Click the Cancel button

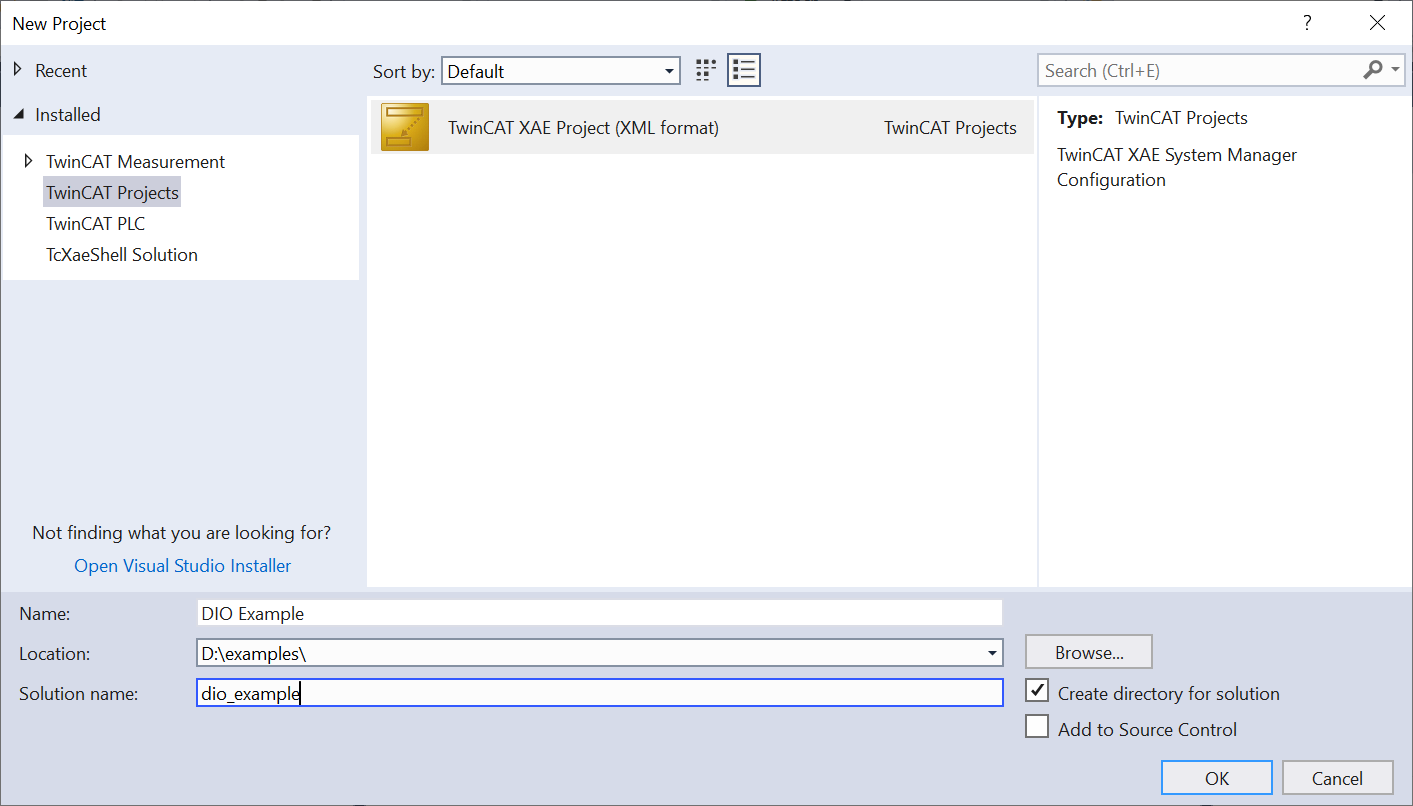point(1337,778)
